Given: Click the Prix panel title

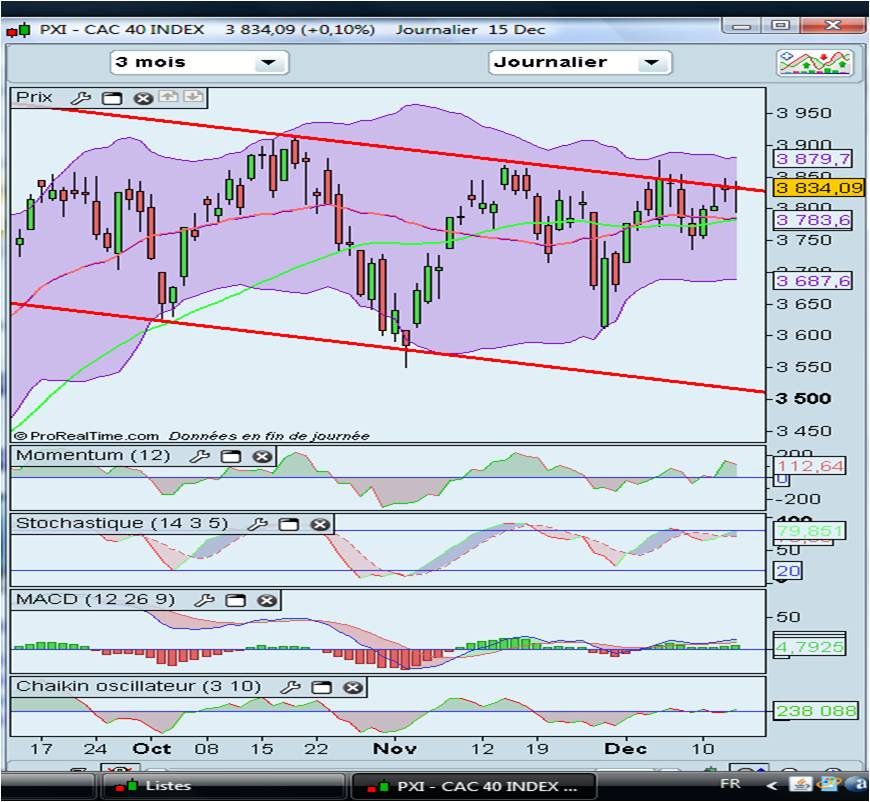Looking at the screenshot, I should [x=34, y=97].
